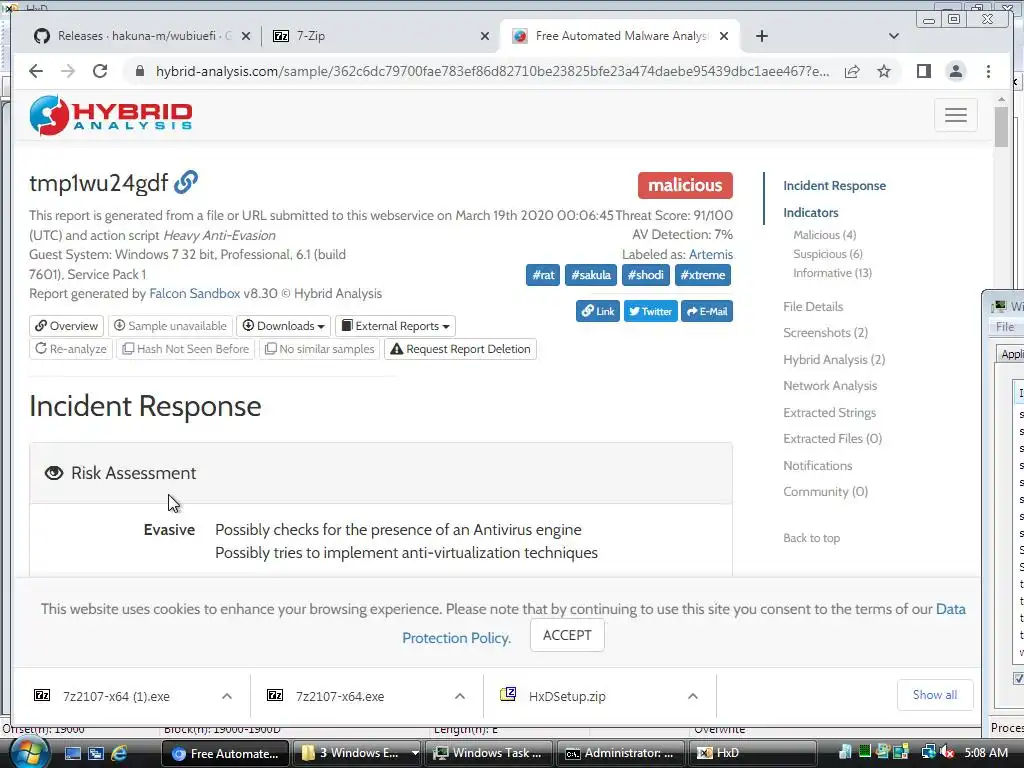
Task: Jump to Incident Response section
Action: pos(834,186)
